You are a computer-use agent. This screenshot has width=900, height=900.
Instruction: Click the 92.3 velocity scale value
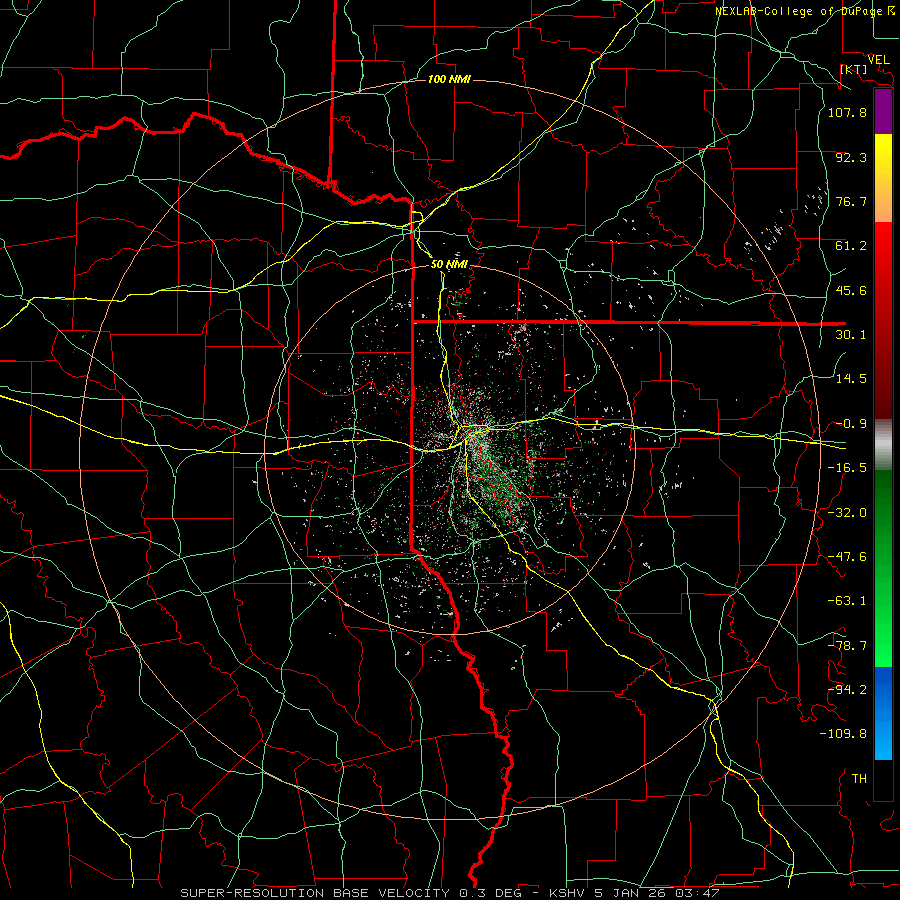pyautogui.click(x=851, y=157)
